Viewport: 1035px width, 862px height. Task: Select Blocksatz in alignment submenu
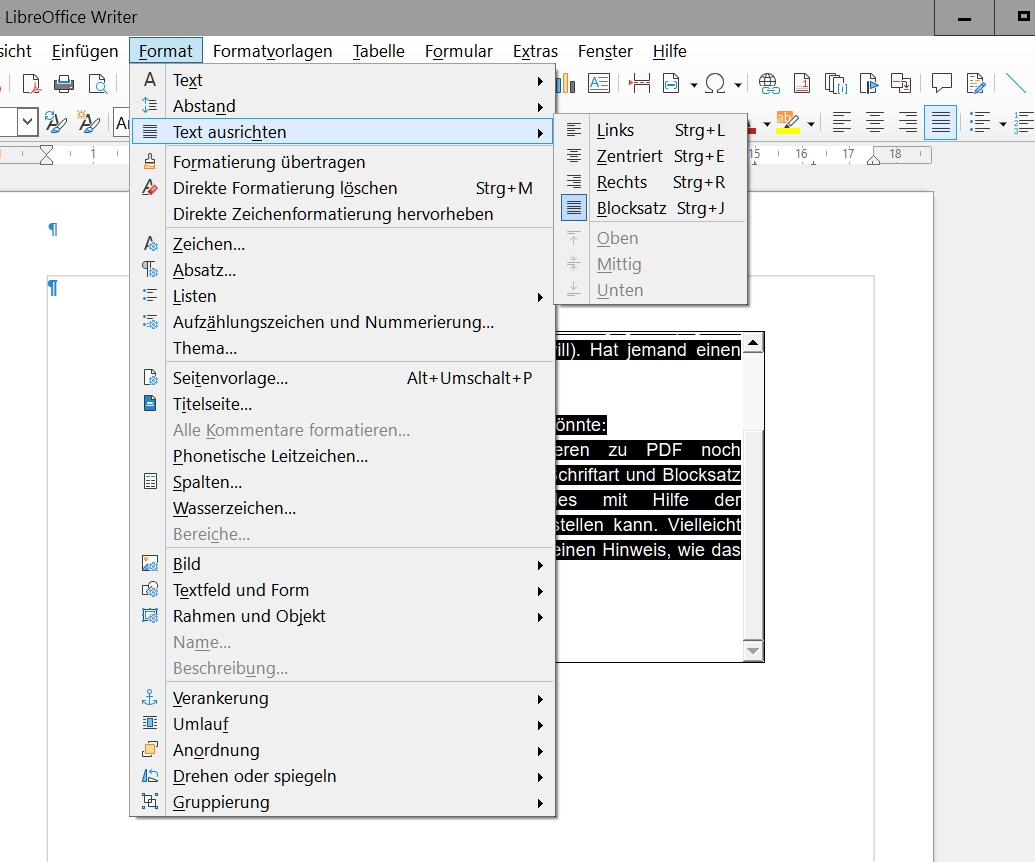click(650, 209)
